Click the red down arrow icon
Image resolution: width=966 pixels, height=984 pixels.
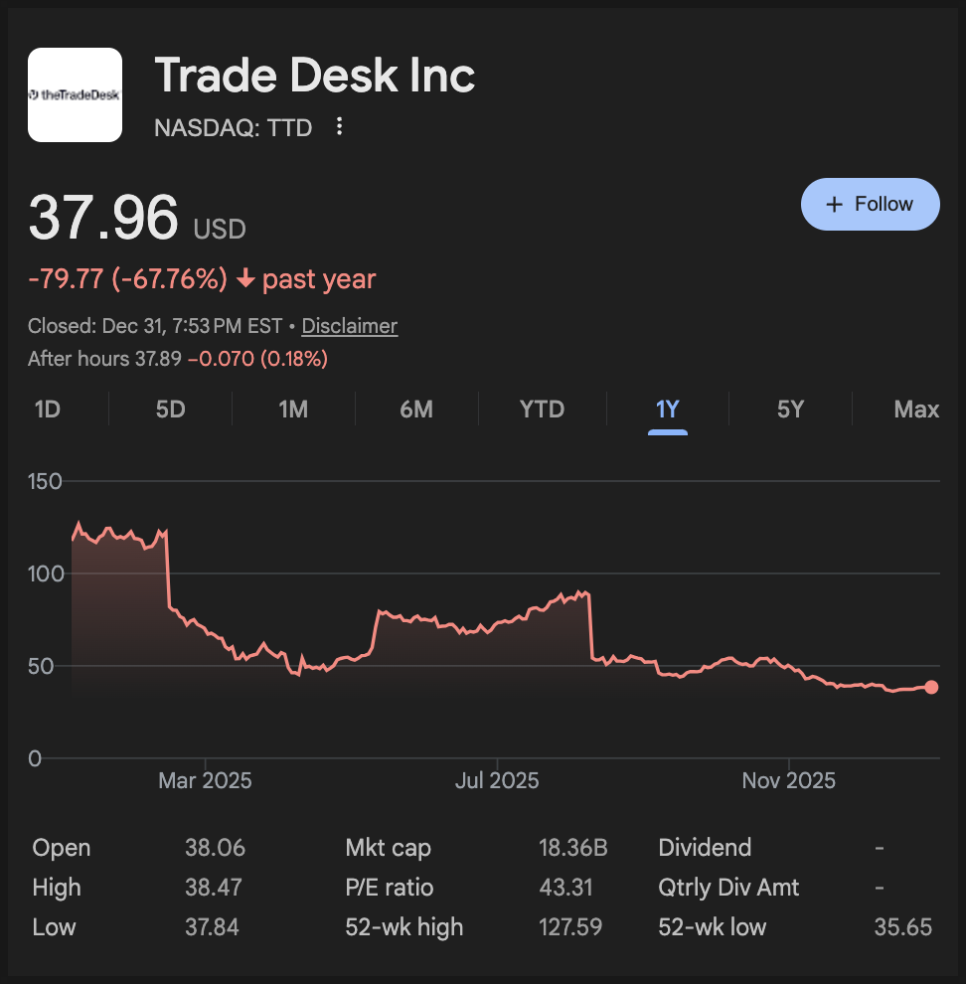tap(245, 279)
